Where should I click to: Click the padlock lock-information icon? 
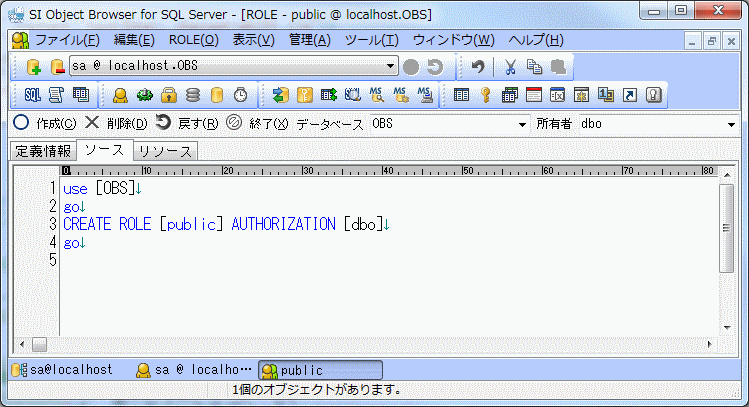(x=168, y=95)
